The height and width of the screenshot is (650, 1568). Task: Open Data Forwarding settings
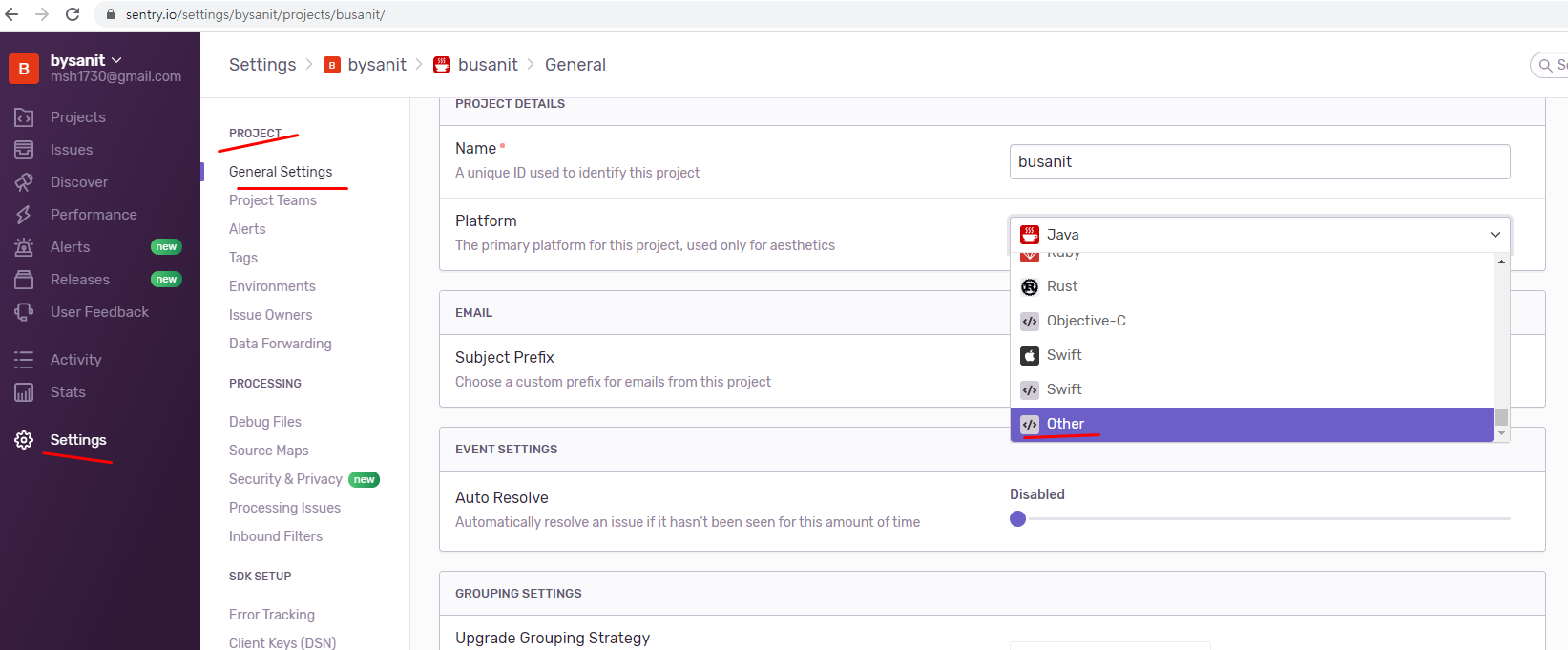click(281, 344)
